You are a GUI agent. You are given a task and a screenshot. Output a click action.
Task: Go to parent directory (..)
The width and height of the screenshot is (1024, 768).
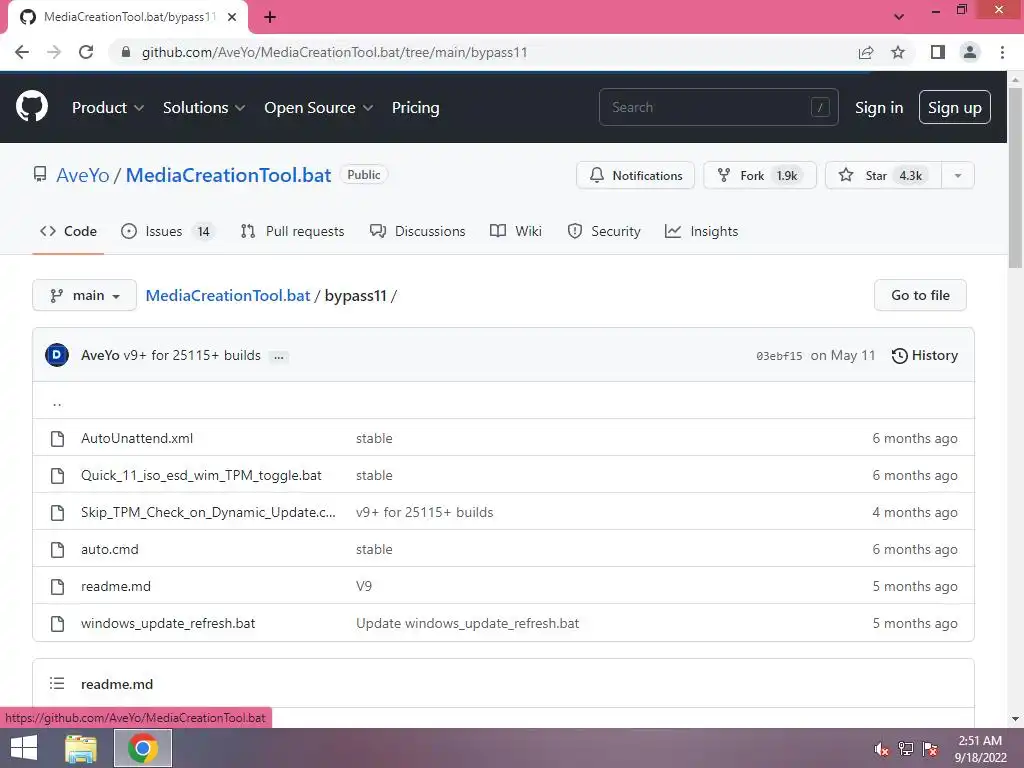[57, 402]
